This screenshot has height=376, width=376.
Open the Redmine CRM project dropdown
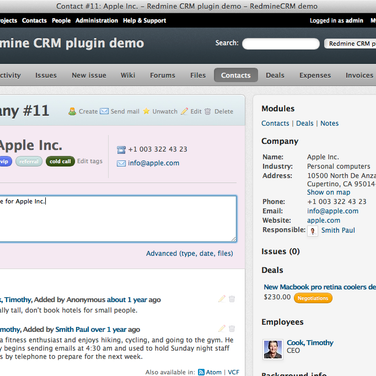click(350, 44)
